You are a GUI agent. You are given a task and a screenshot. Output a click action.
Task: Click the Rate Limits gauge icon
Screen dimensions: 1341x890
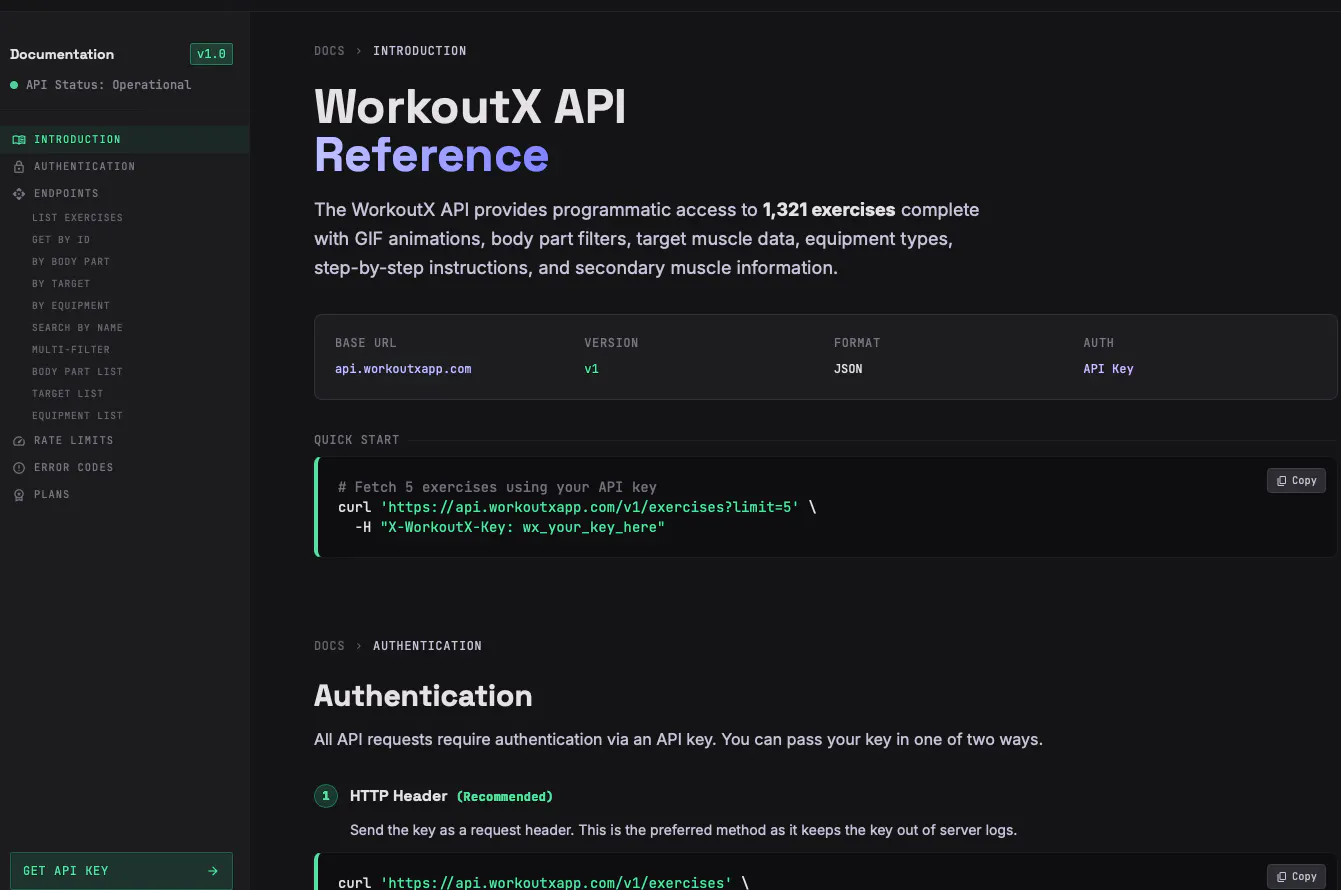click(19, 441)
